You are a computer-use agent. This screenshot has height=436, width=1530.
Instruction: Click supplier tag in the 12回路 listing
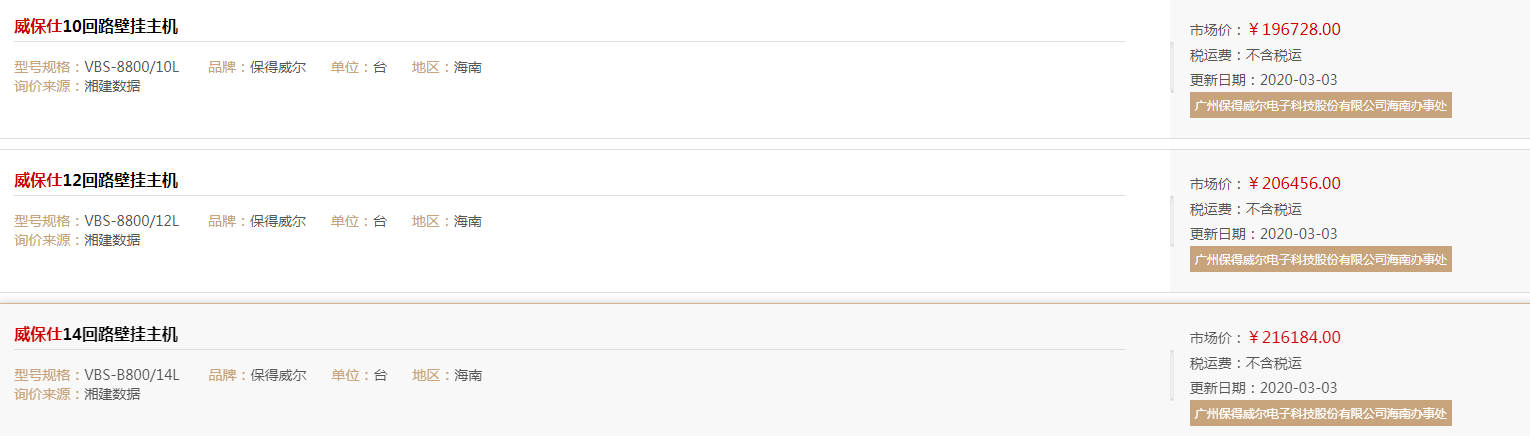(x=1321, y=259)
